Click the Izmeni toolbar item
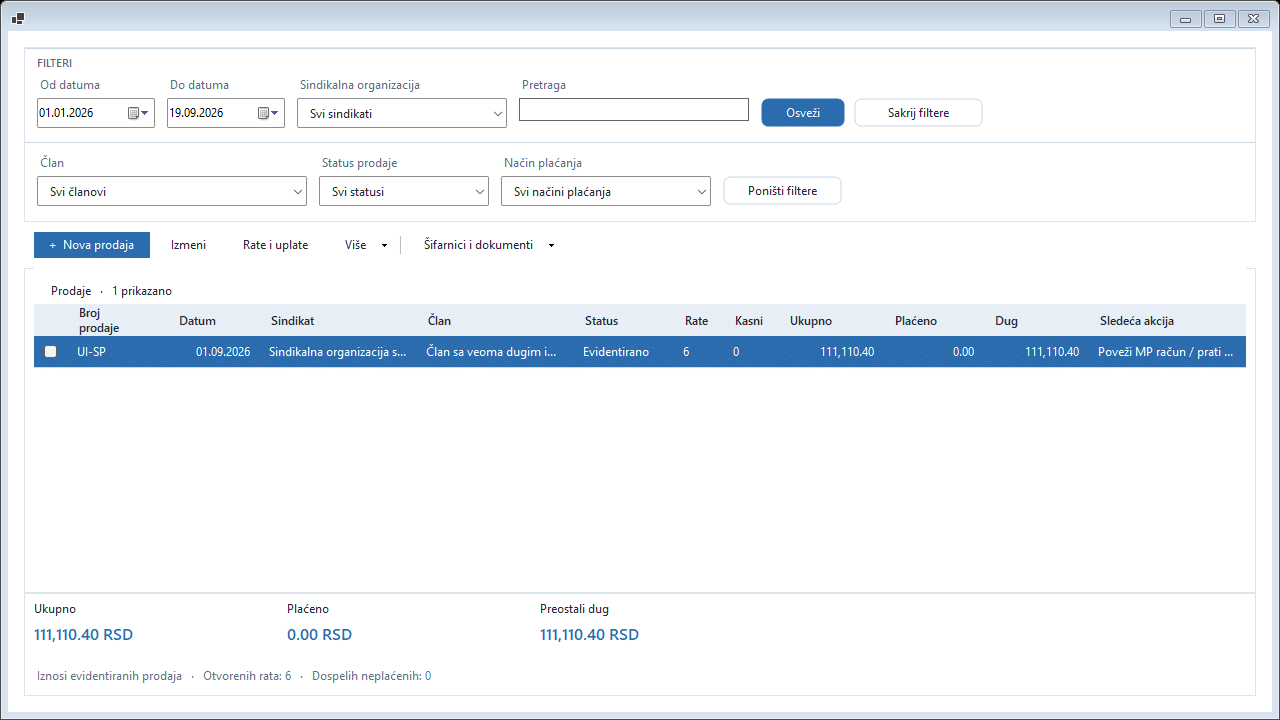 (x=188, y=245)
